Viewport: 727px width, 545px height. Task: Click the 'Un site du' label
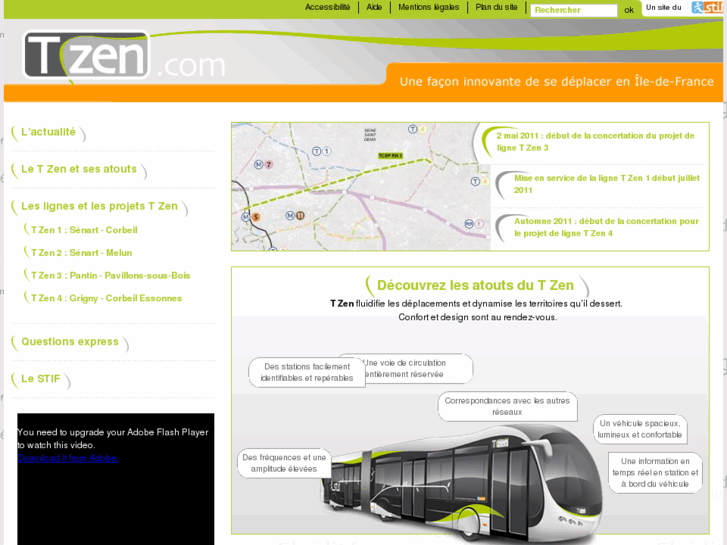point(663,7)
